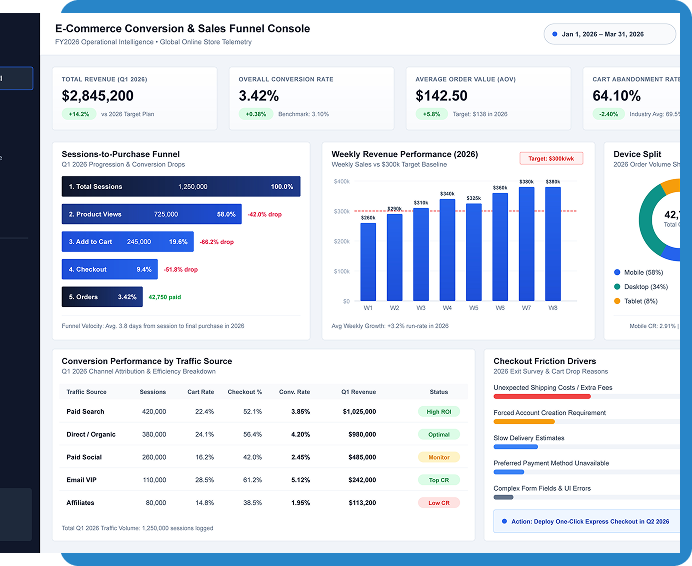
Task: Select the Direct / Organic row name
Action: pyautogui.click(x=91, y=434)
